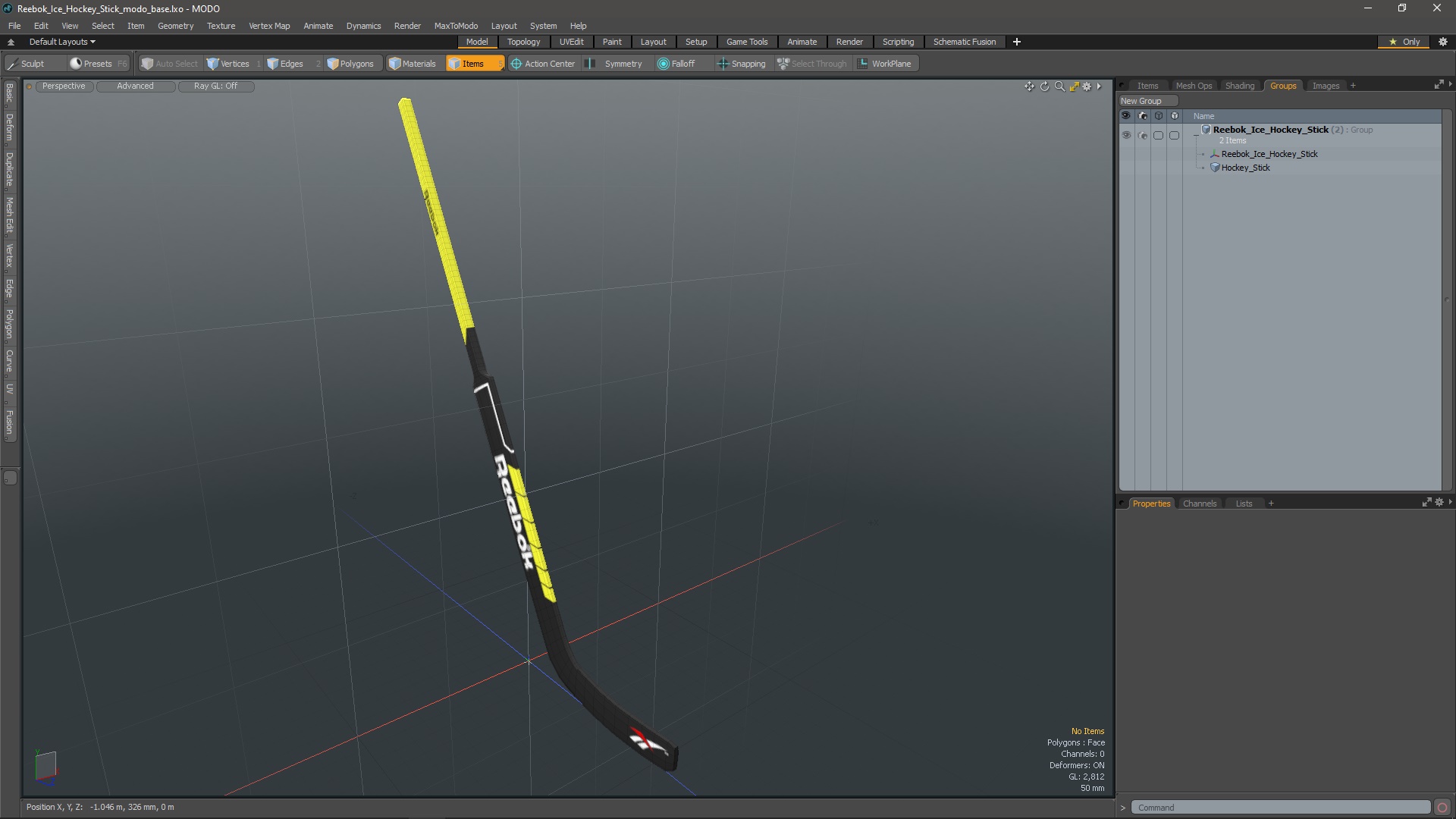Click the viewport pan (move) icon
Viewport: 1456px width, 819px height.
pyautogui.click(x=1029, y=86)
